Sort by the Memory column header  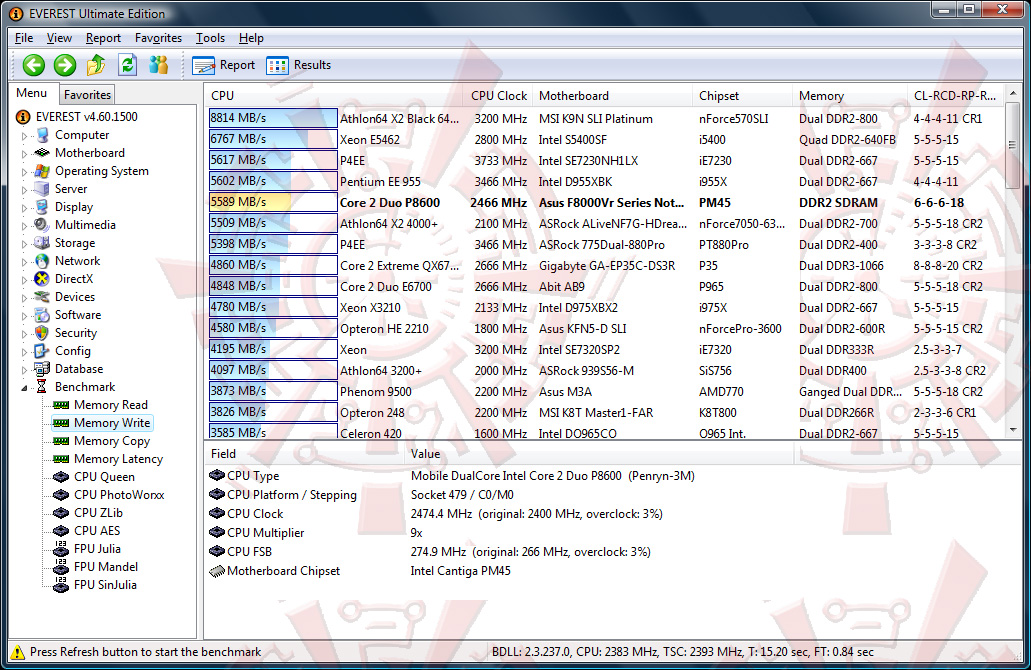[850, 96]
